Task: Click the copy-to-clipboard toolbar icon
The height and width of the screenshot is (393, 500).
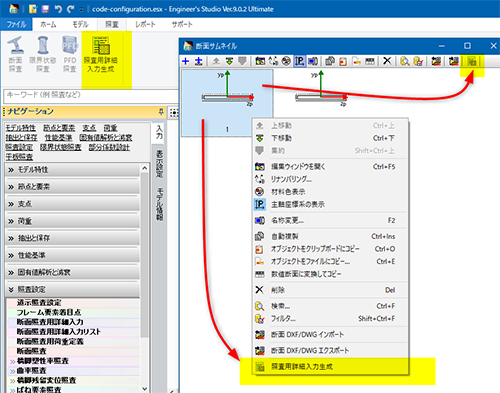Action: (343, 61)
